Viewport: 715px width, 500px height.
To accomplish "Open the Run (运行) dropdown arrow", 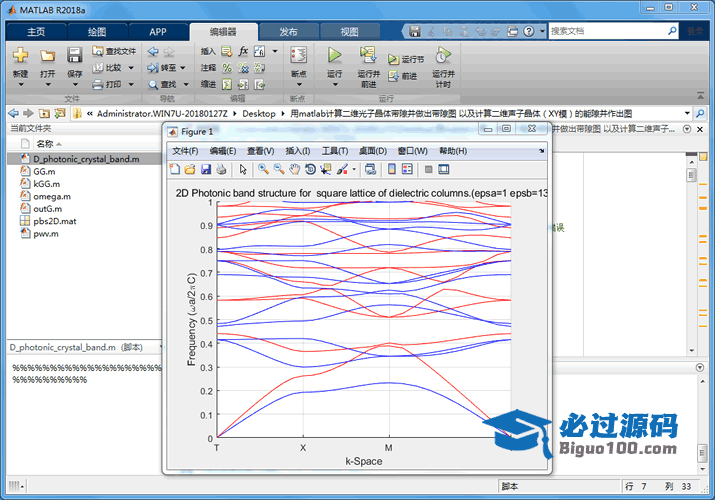I will click(335, 84).
